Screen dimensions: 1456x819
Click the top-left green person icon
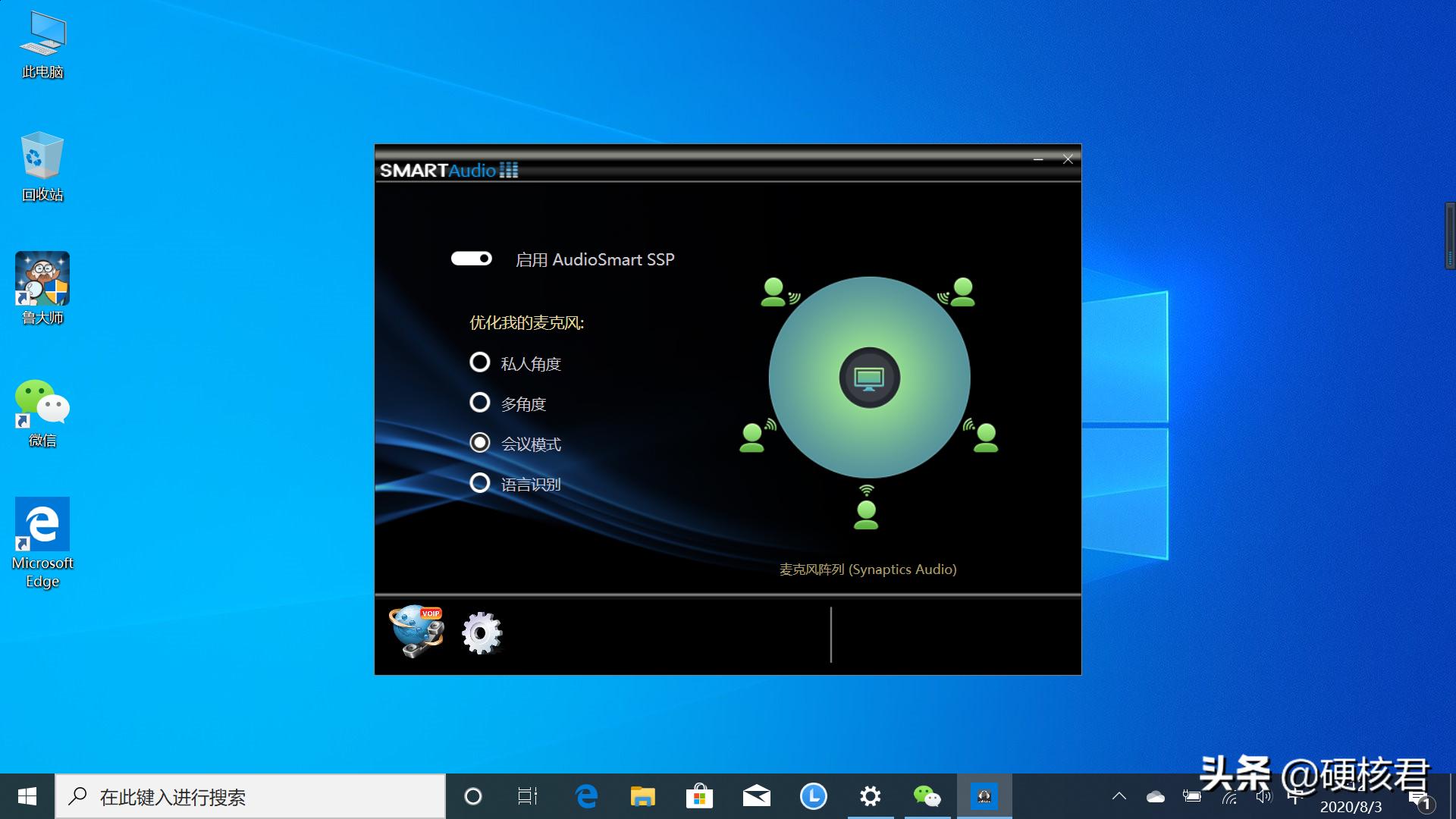(x=773, y=292)
